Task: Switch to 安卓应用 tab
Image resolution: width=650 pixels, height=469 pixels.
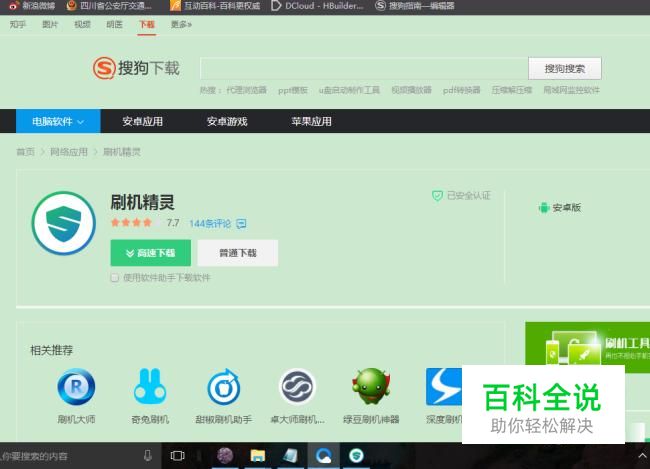Action: coord(143,121)
